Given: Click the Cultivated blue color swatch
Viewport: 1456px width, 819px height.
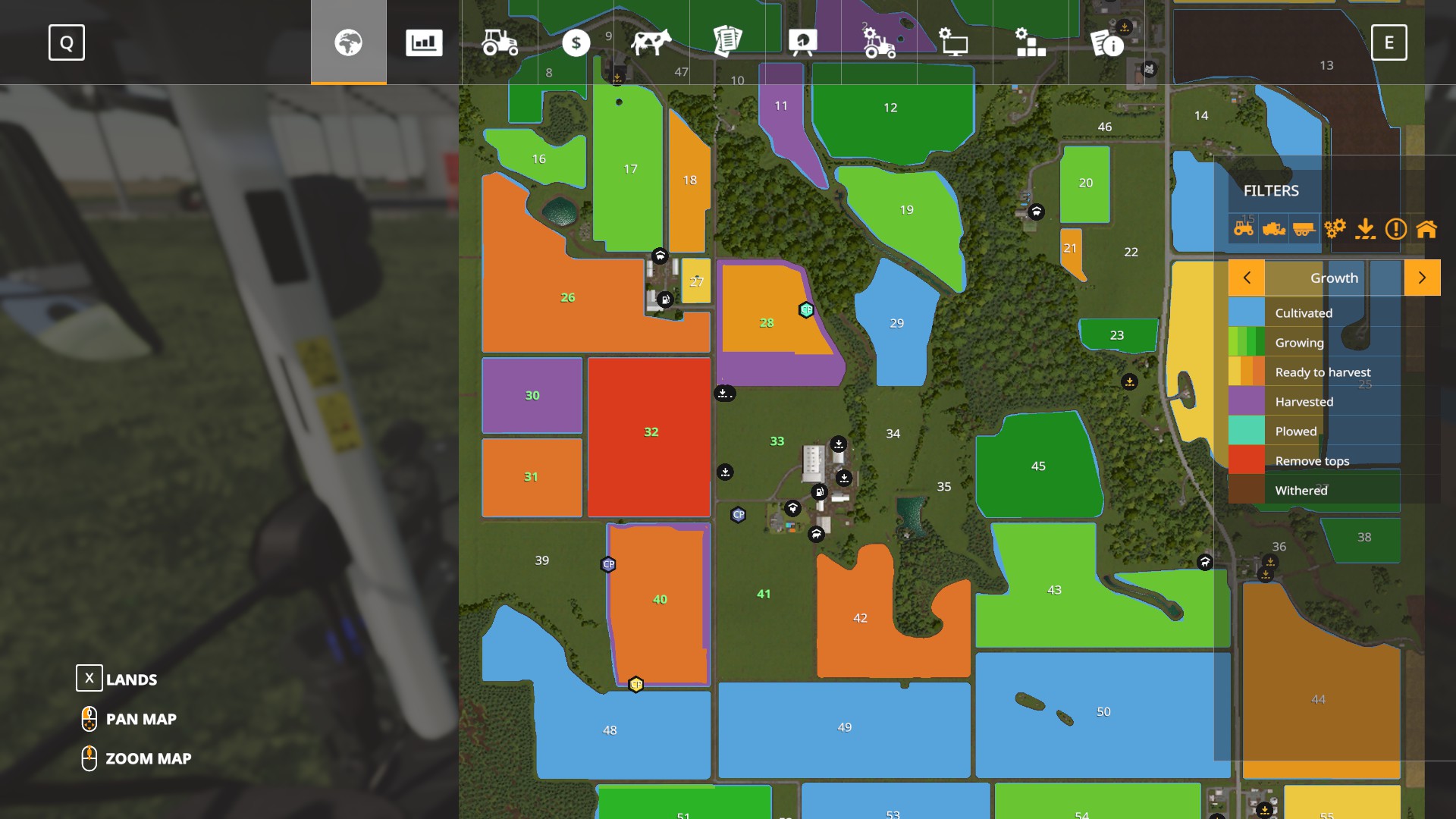Looking at the screenshot, I should (x=1247, y=312).
